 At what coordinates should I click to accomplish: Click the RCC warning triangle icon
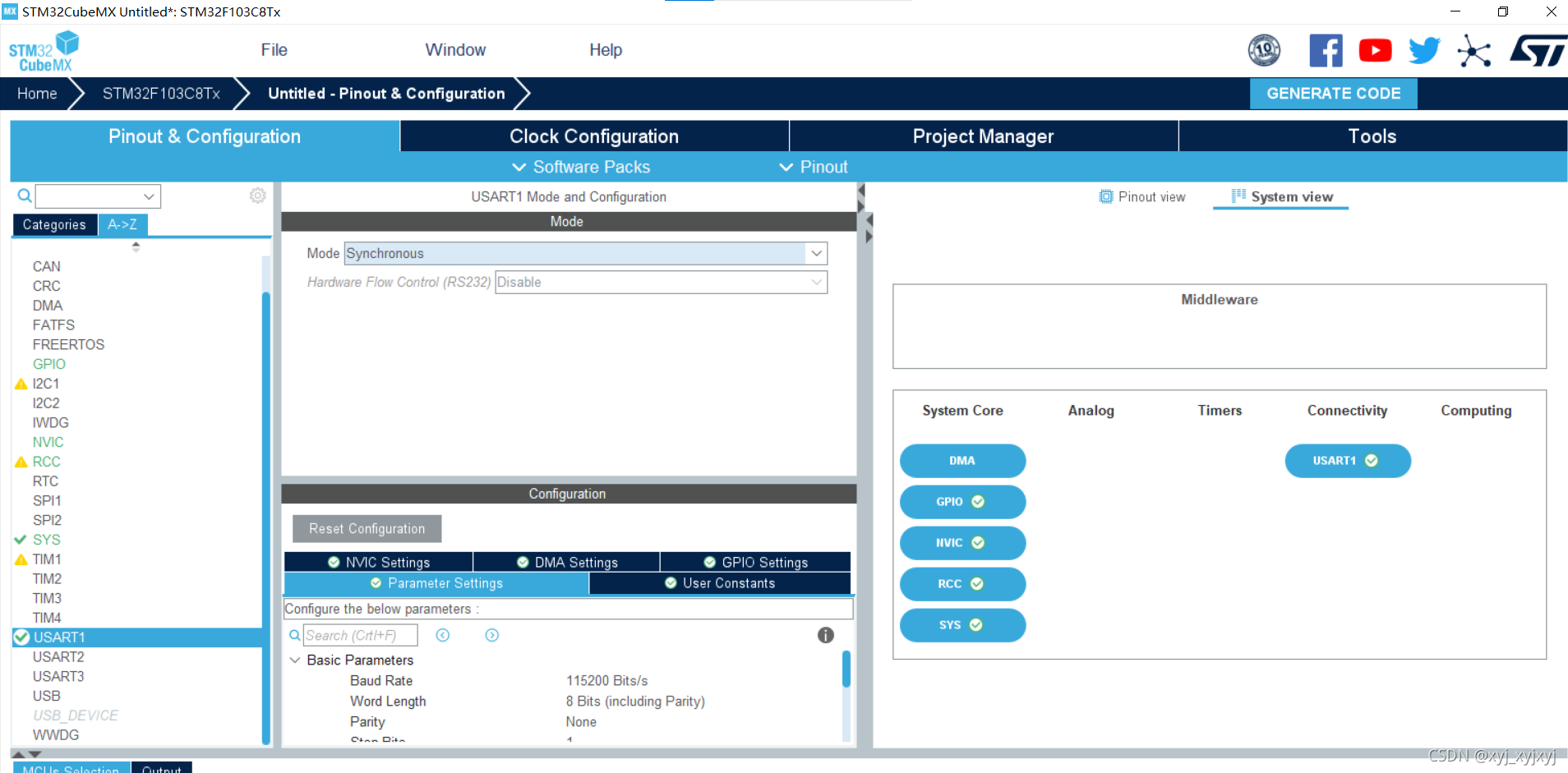click(21, 462)
